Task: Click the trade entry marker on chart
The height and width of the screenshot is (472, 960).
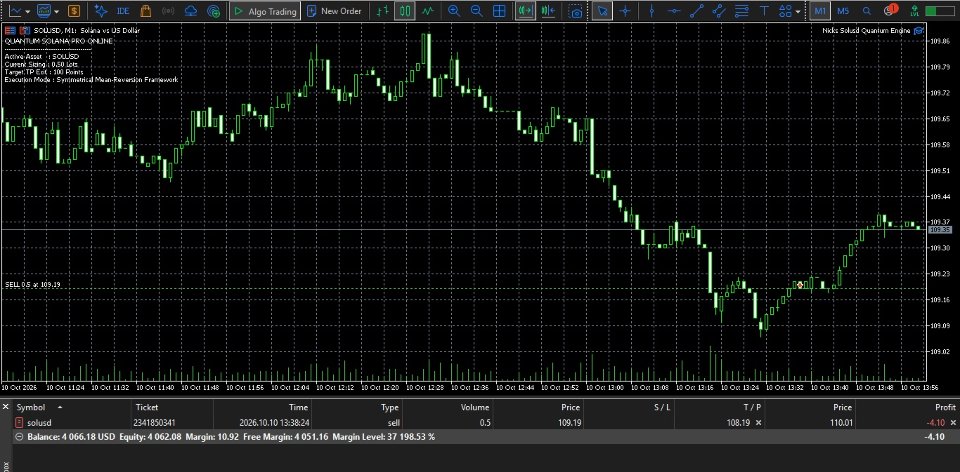Action: coord(800,285)
